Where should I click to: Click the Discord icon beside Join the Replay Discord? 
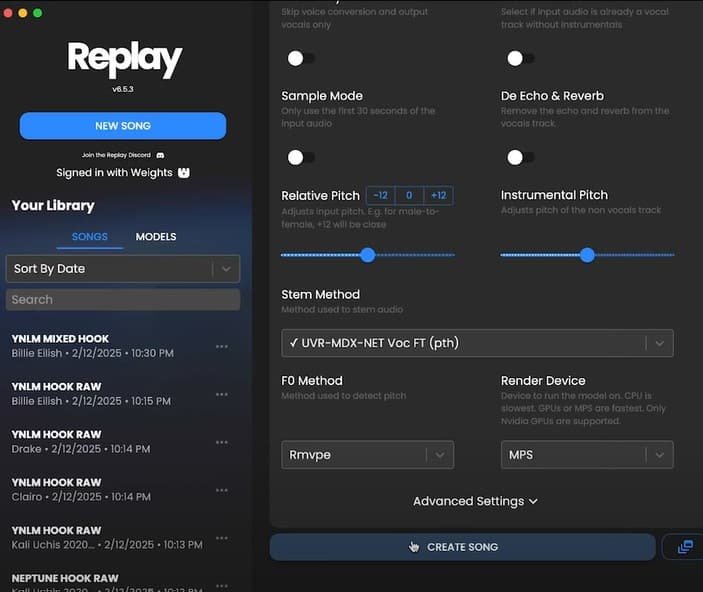coord(160,155)
